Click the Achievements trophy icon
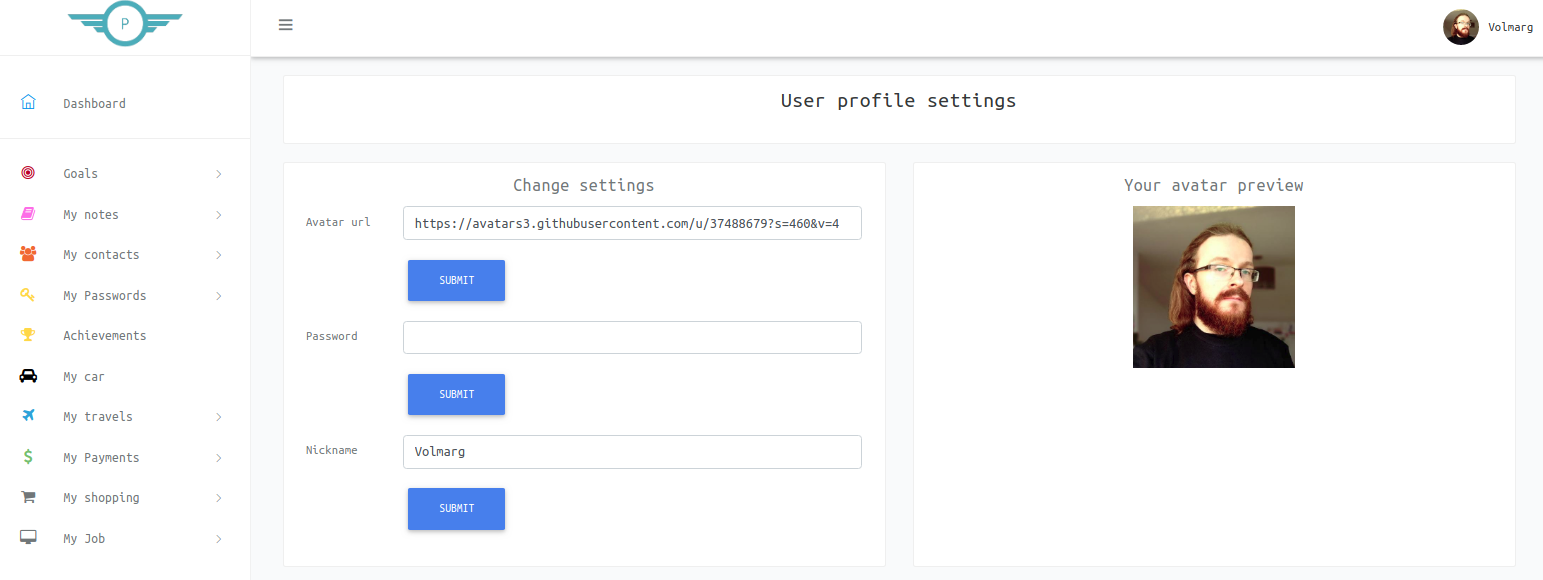1543x580 pixels. pos(28,335)
